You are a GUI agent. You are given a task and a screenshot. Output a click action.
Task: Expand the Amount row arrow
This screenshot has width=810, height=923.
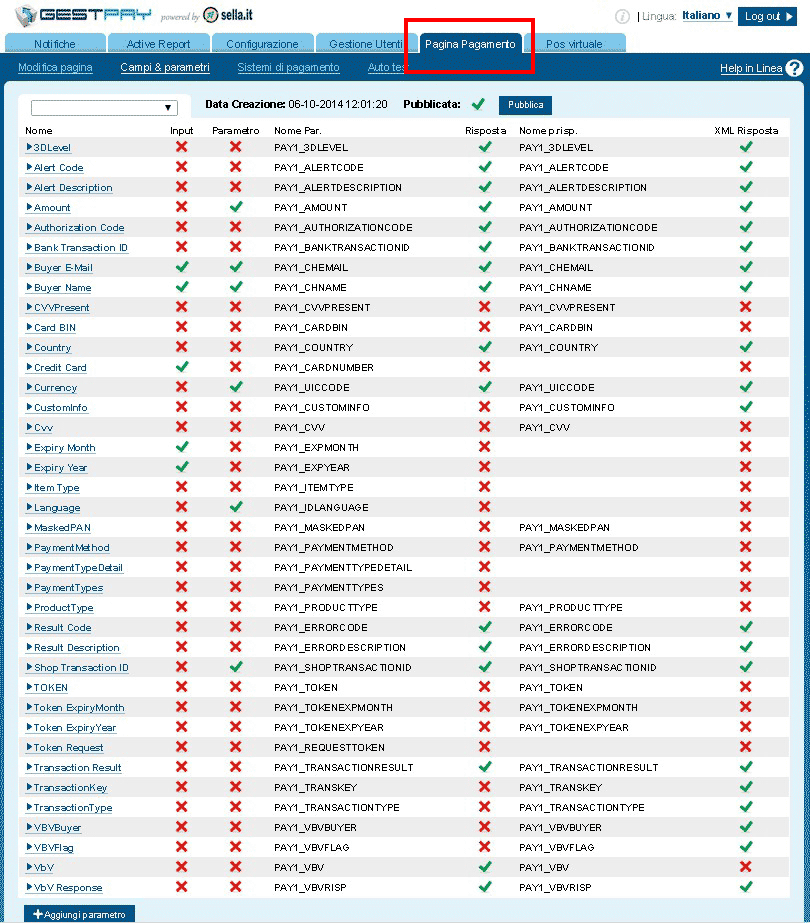point(29,207)
